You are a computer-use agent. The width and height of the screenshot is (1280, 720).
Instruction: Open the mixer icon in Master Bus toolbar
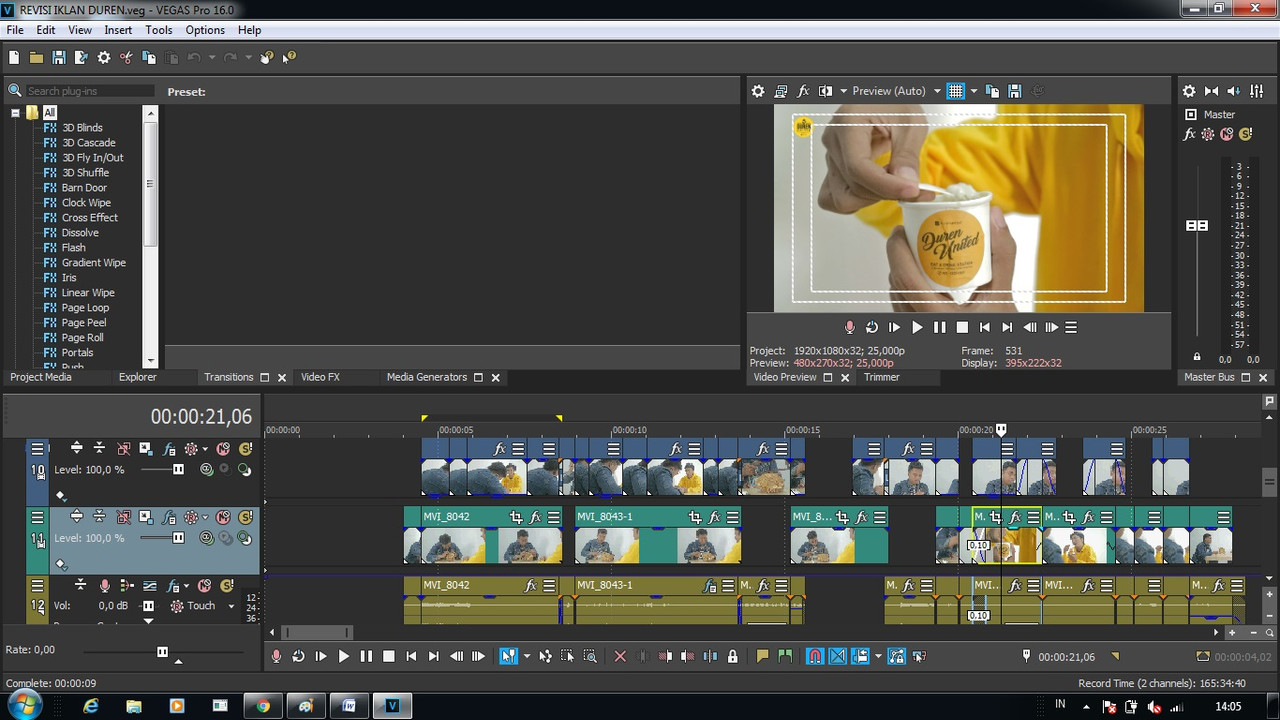[1257, 91]
